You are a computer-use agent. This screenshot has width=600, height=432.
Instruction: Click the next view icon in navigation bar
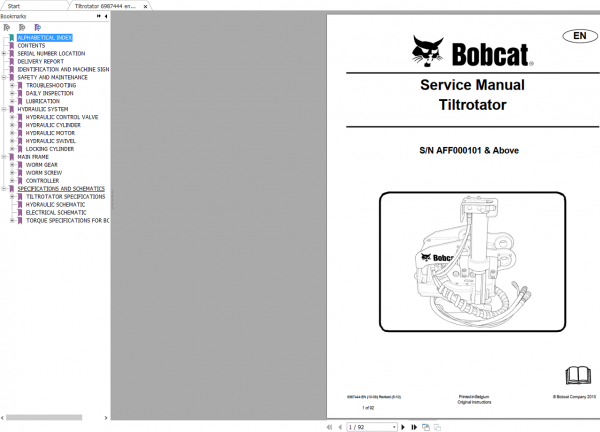tap(437, 427)
